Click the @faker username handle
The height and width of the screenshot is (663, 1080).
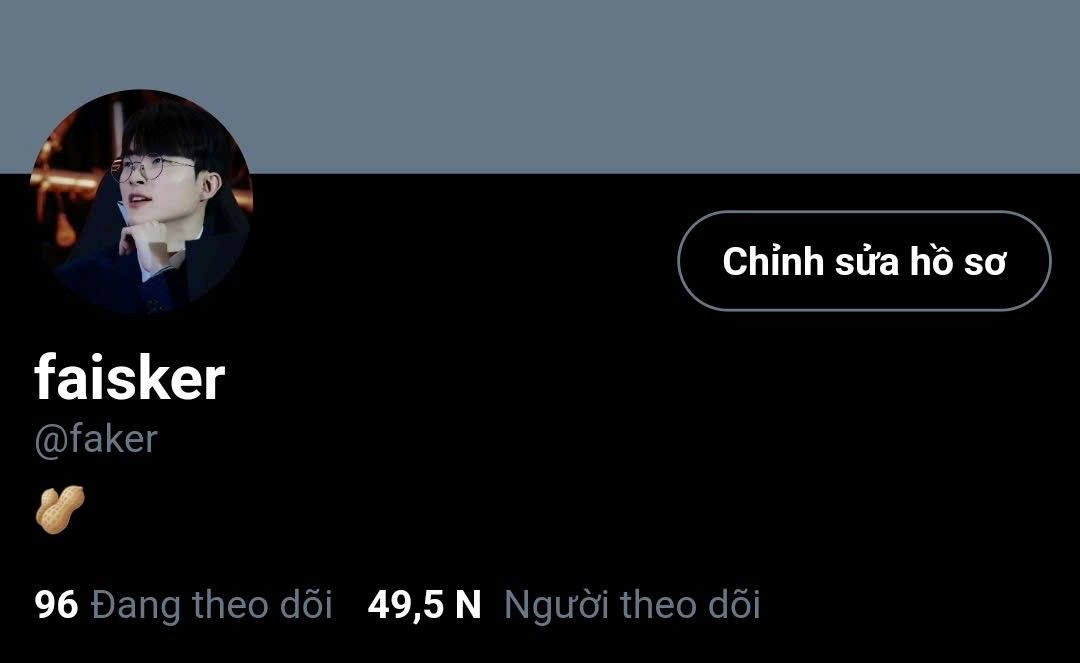[96, 439]
